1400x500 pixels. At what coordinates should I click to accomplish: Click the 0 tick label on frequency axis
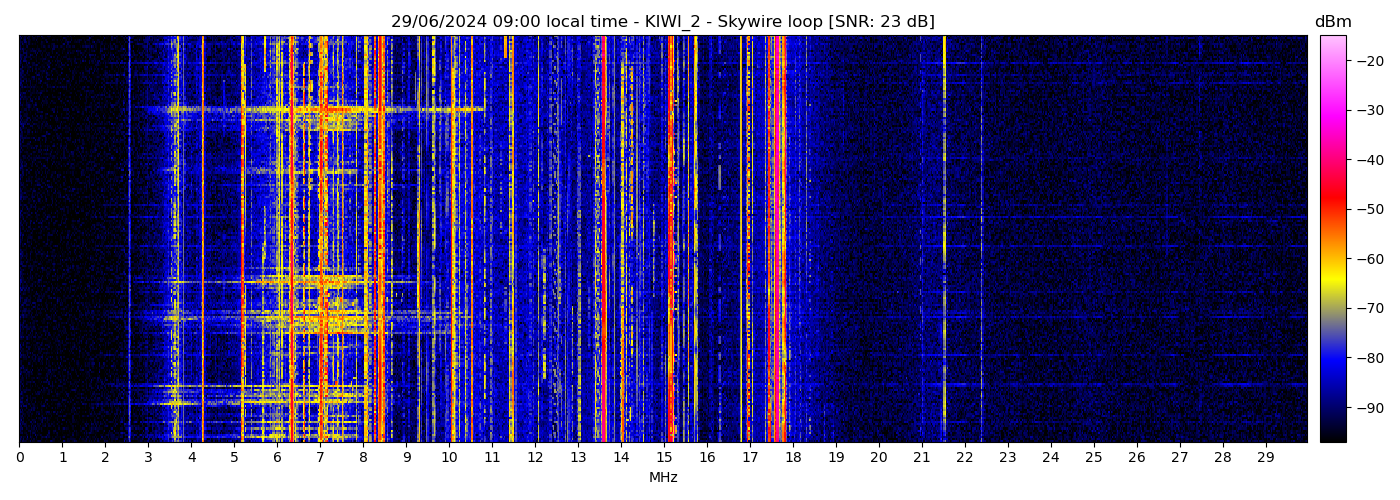[20, 457]
